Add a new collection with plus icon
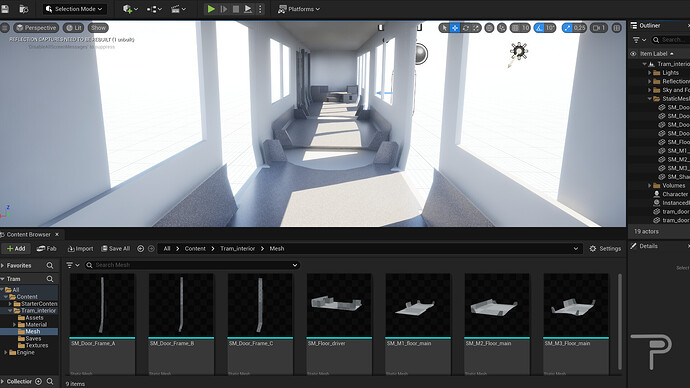The width and height of the screenshot is (690, 388). point(38,381)
